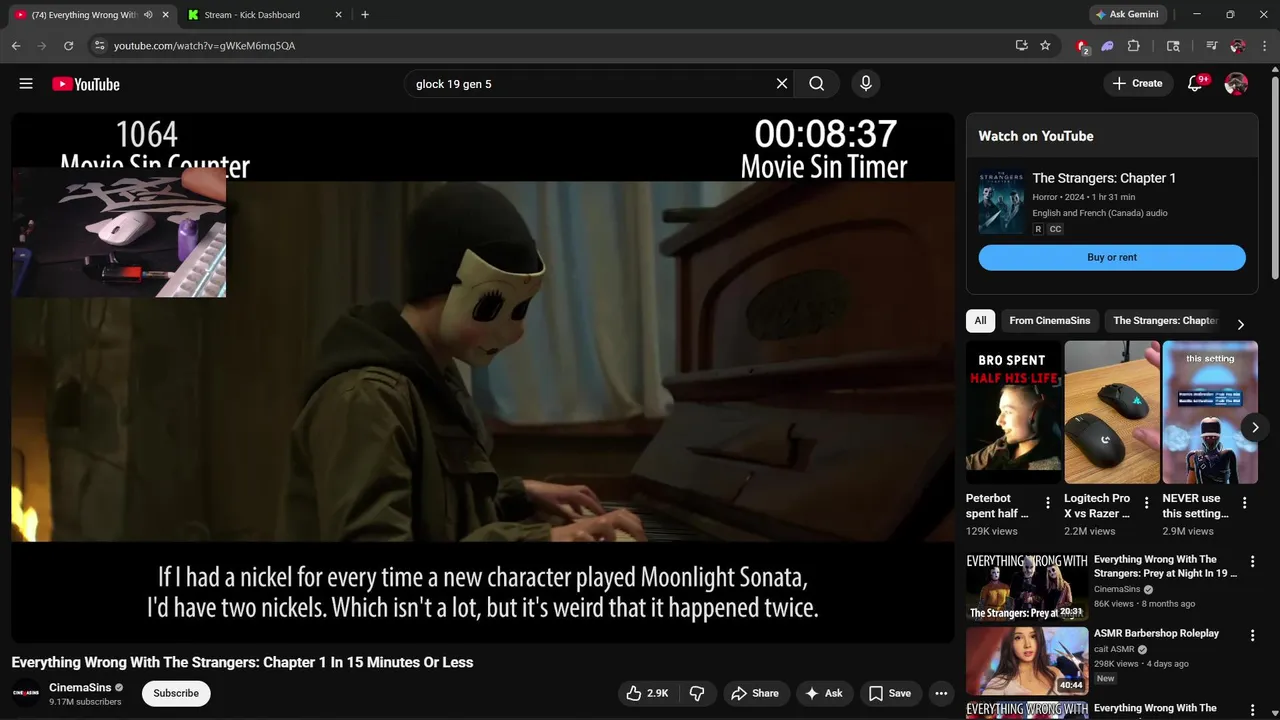Open CinemaSins channel avatar
The image size is (1280, 720).
[x=26, y=693]
